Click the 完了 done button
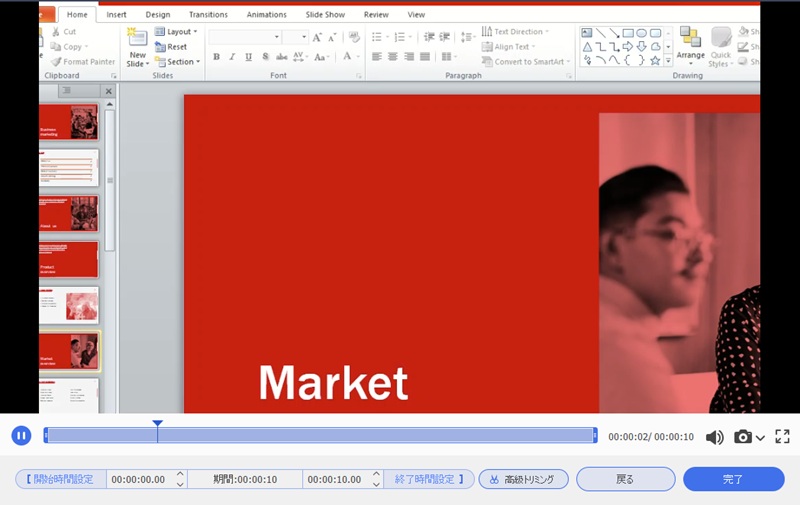Screen dimensions: 800x505 tap(733, 479)
